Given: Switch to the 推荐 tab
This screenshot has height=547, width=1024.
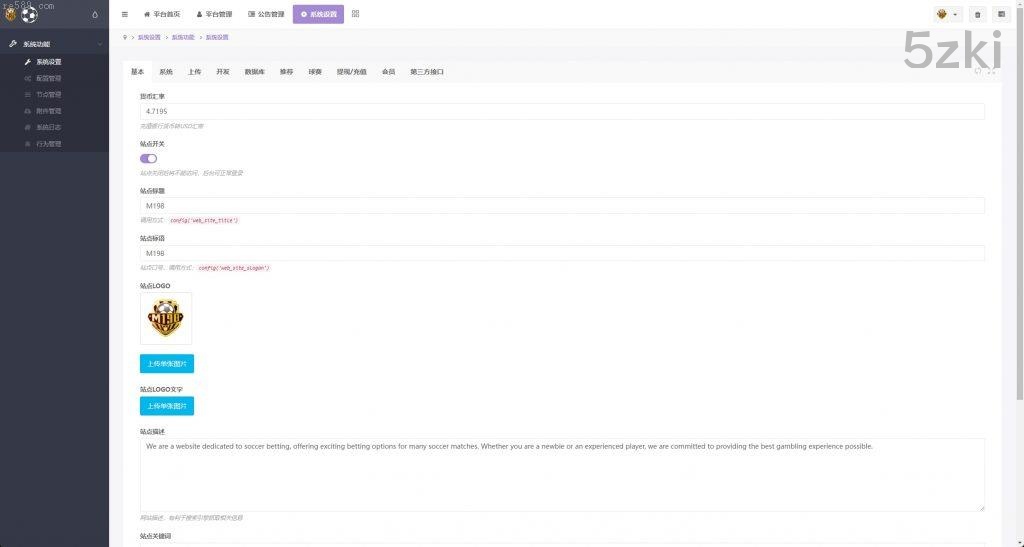Looking at the screenshot, I should pyautogui.click(x=286, y=72).
